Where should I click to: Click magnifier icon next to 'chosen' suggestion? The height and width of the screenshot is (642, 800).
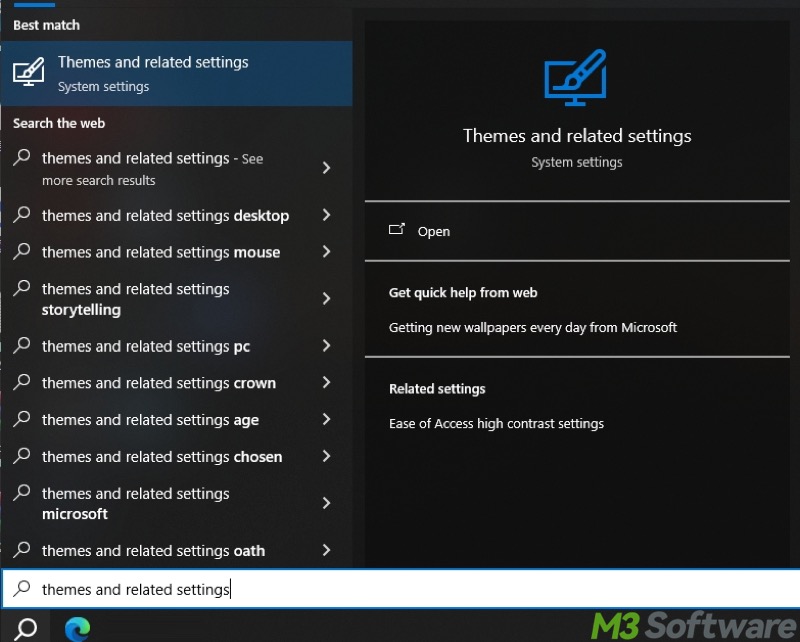[22, 455]
